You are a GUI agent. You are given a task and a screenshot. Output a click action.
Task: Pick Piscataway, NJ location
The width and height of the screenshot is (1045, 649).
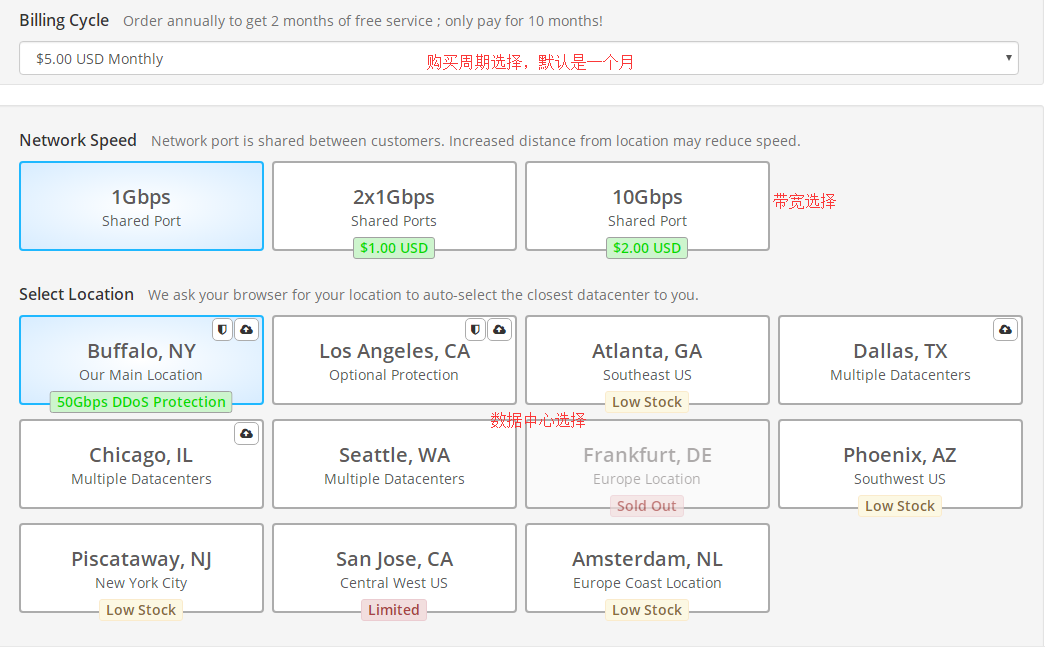141,568
